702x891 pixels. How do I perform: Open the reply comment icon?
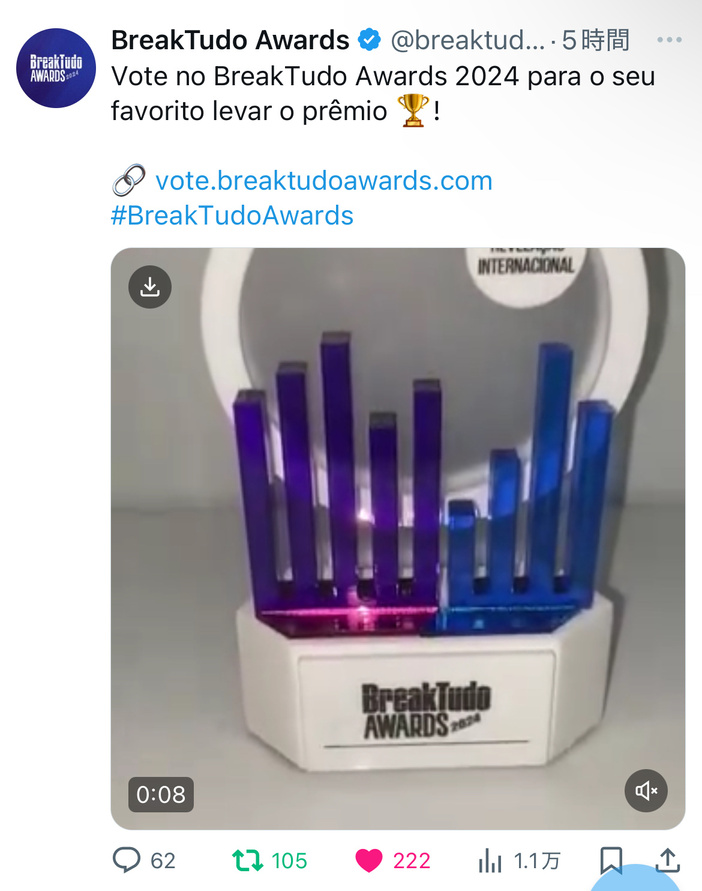pos(126,860)
